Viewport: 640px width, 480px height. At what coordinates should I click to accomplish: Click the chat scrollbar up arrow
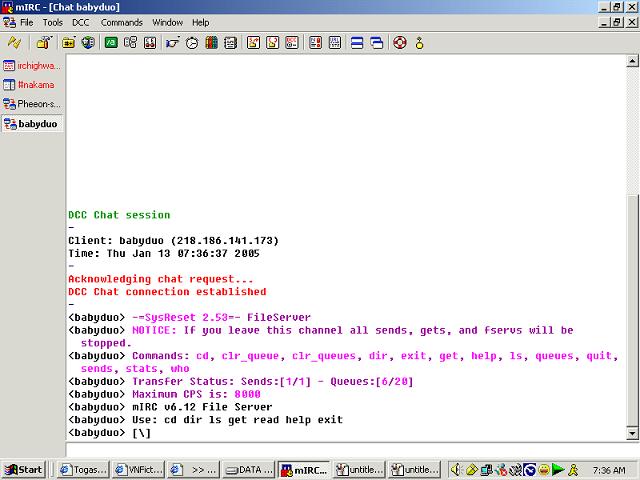(x=632, y=61)
